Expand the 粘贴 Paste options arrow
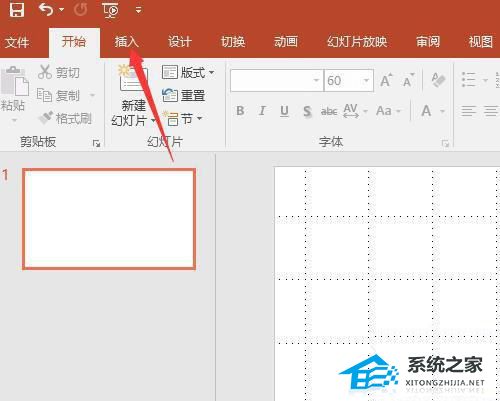 14,120
